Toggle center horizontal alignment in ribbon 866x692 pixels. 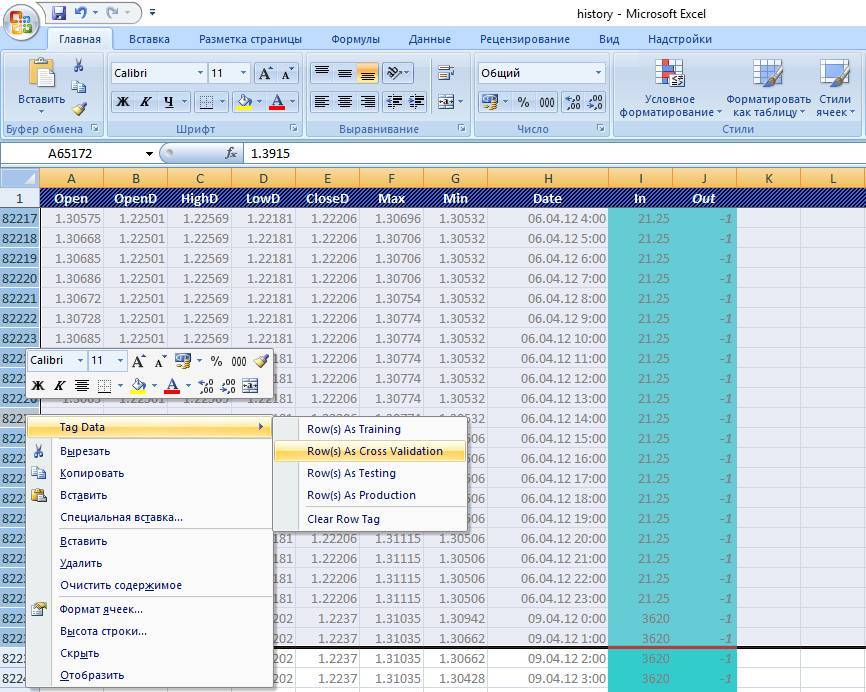pos(345,102)
